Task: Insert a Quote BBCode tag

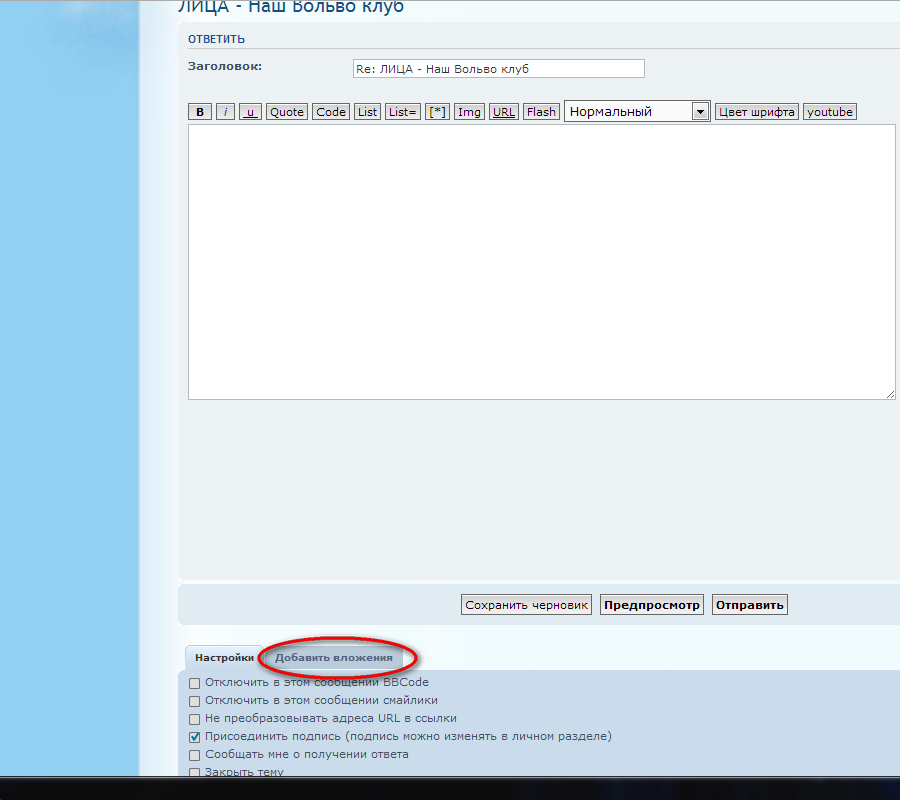Action: [x=287, y=112]
